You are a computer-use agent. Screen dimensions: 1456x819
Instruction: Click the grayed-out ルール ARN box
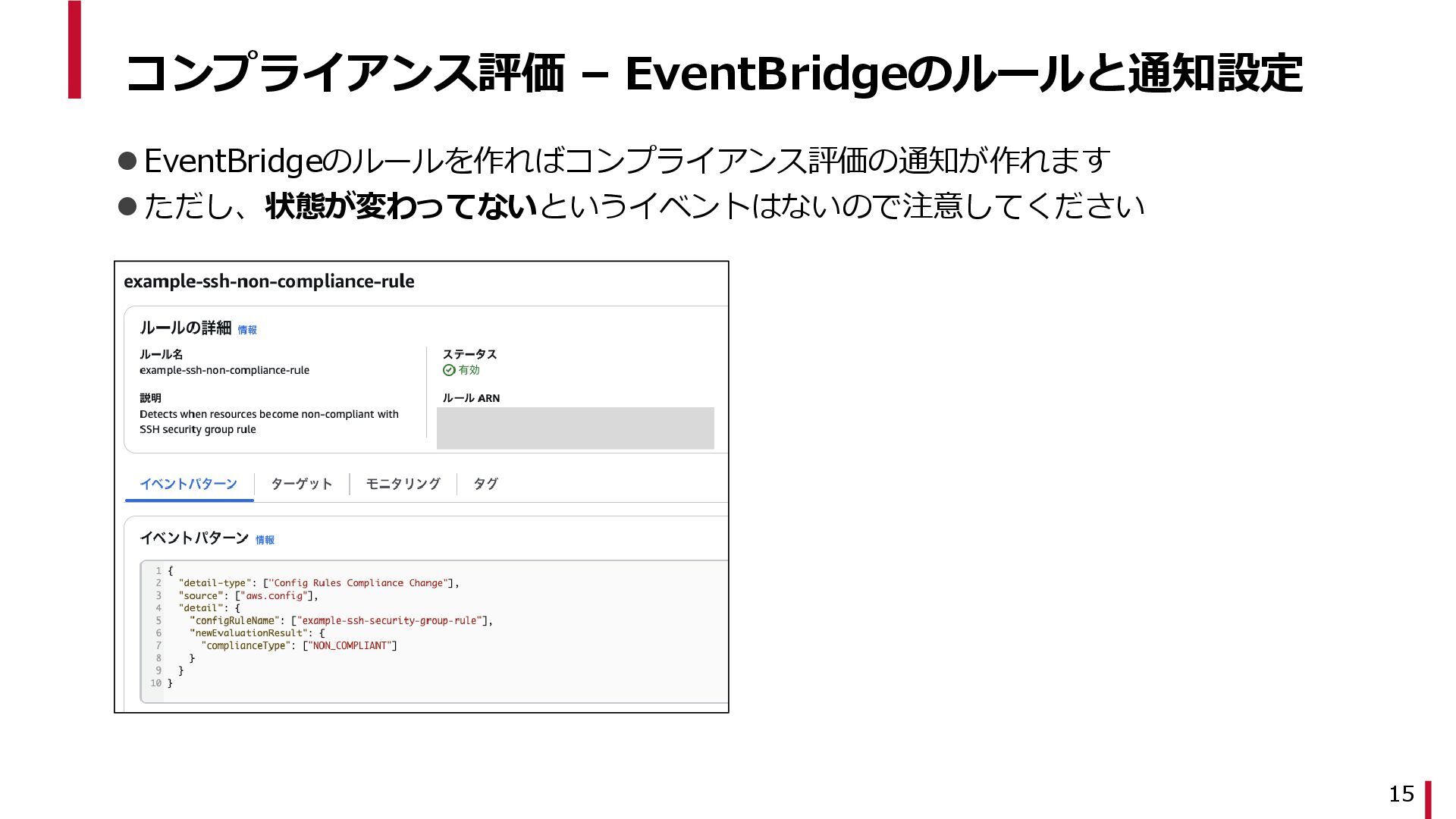[x=575, y=428]
